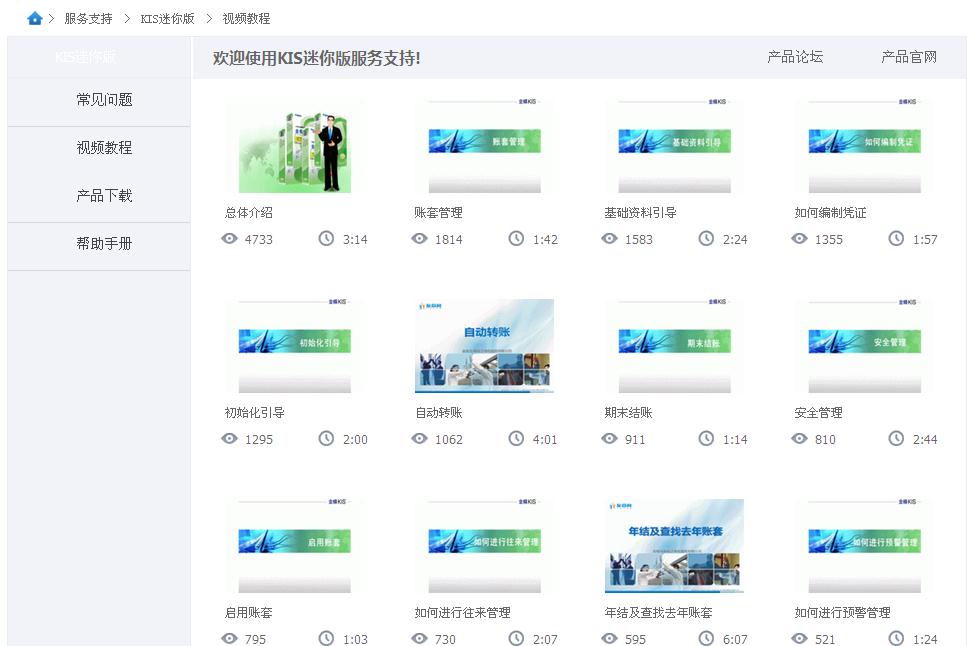Click the 总体介绍 title text
Viewport: 976px width, 646px height.
249,213
